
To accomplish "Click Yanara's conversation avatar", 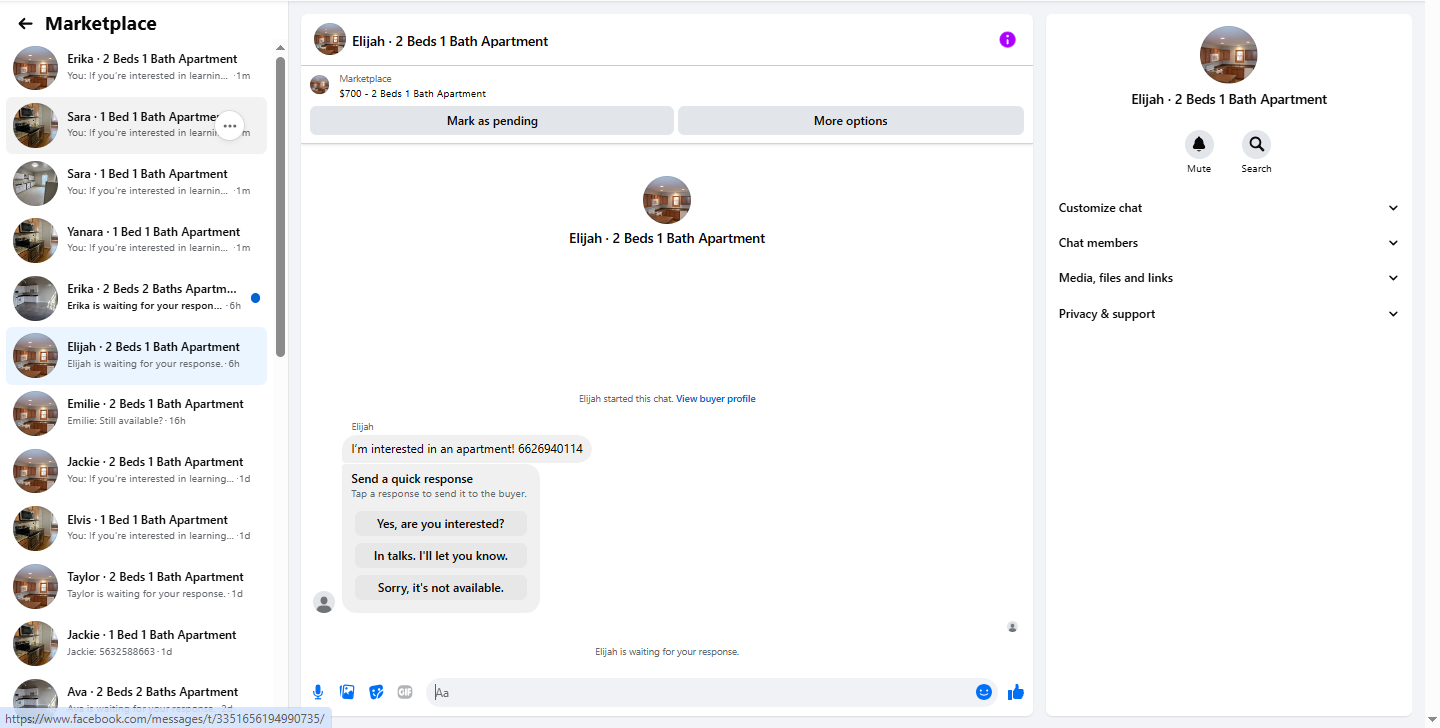I will point(35,240).
